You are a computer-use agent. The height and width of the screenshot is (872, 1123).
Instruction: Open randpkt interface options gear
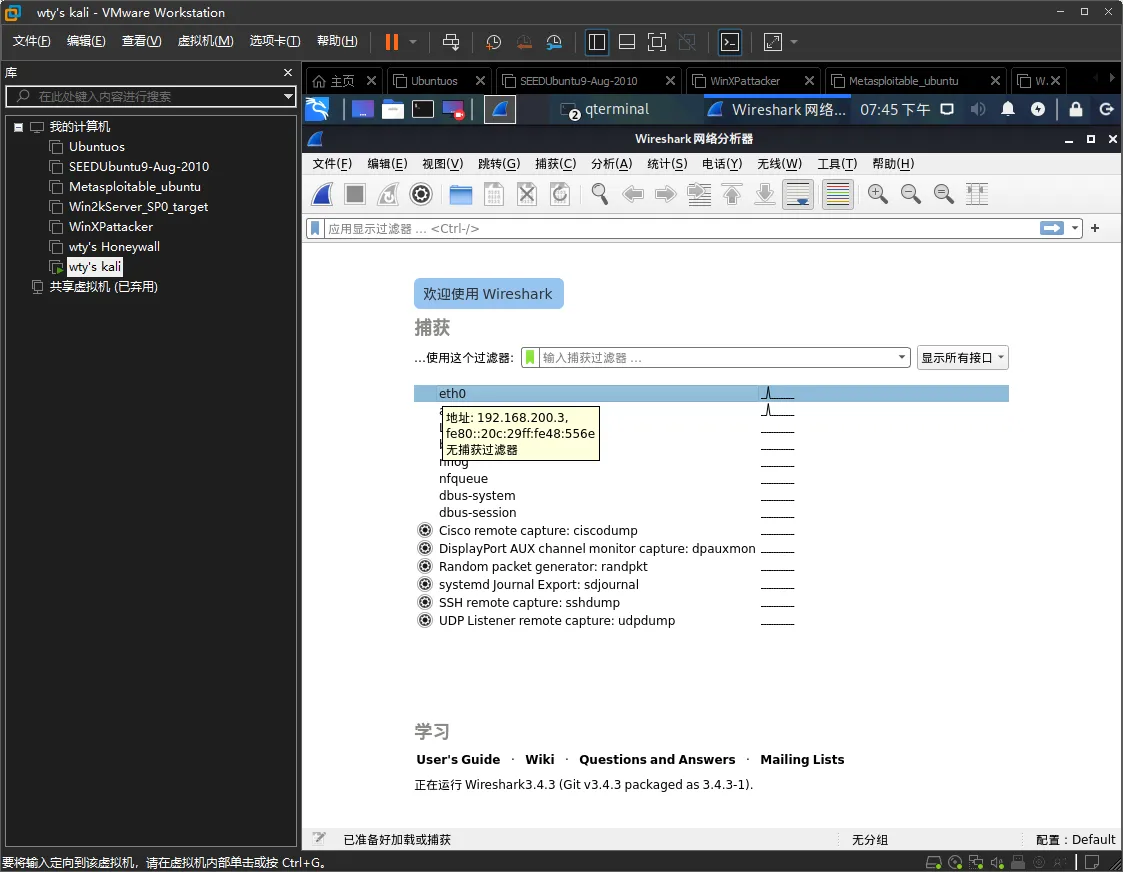(425, 566)
